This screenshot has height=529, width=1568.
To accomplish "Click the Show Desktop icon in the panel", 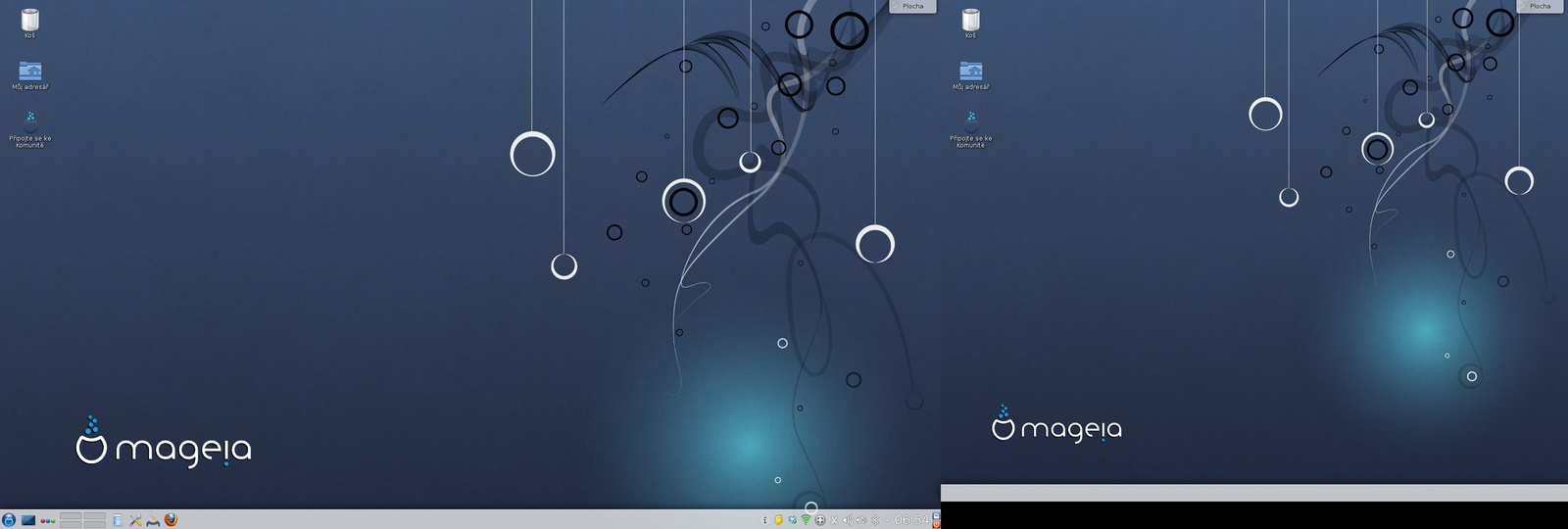I will coord(28,520).
